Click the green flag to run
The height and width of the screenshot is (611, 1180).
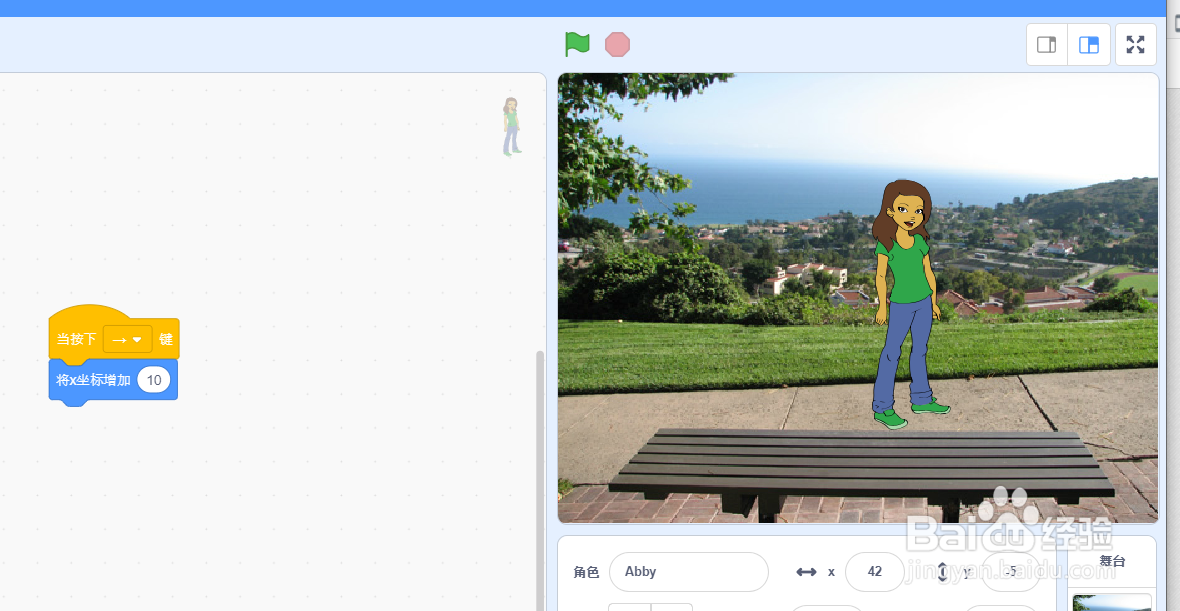577,44
